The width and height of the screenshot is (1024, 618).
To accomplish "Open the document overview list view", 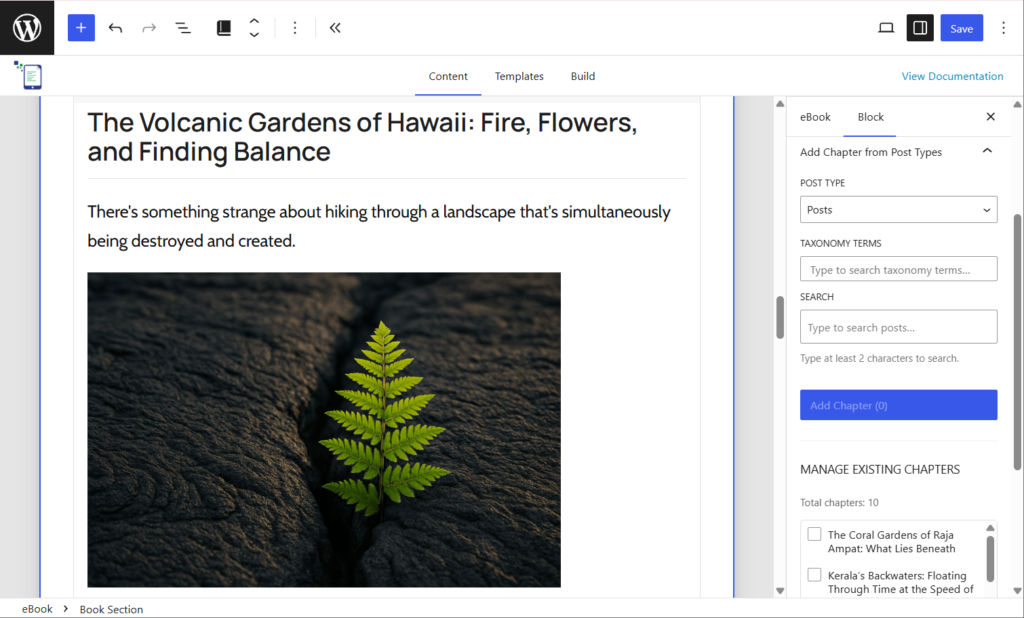I will [183, 27].
